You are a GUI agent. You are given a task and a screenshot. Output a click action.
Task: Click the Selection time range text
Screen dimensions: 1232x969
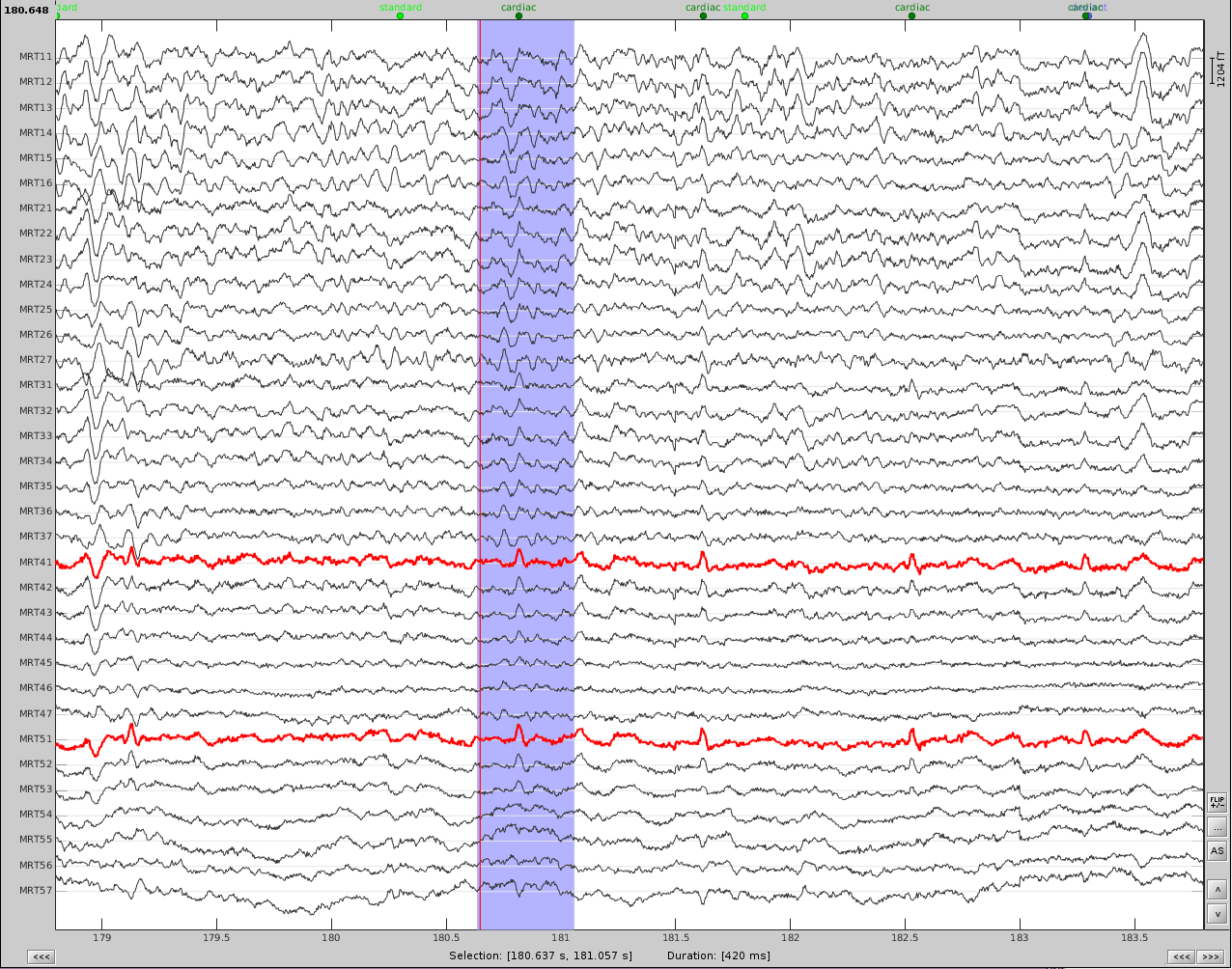tap(541, 955)
